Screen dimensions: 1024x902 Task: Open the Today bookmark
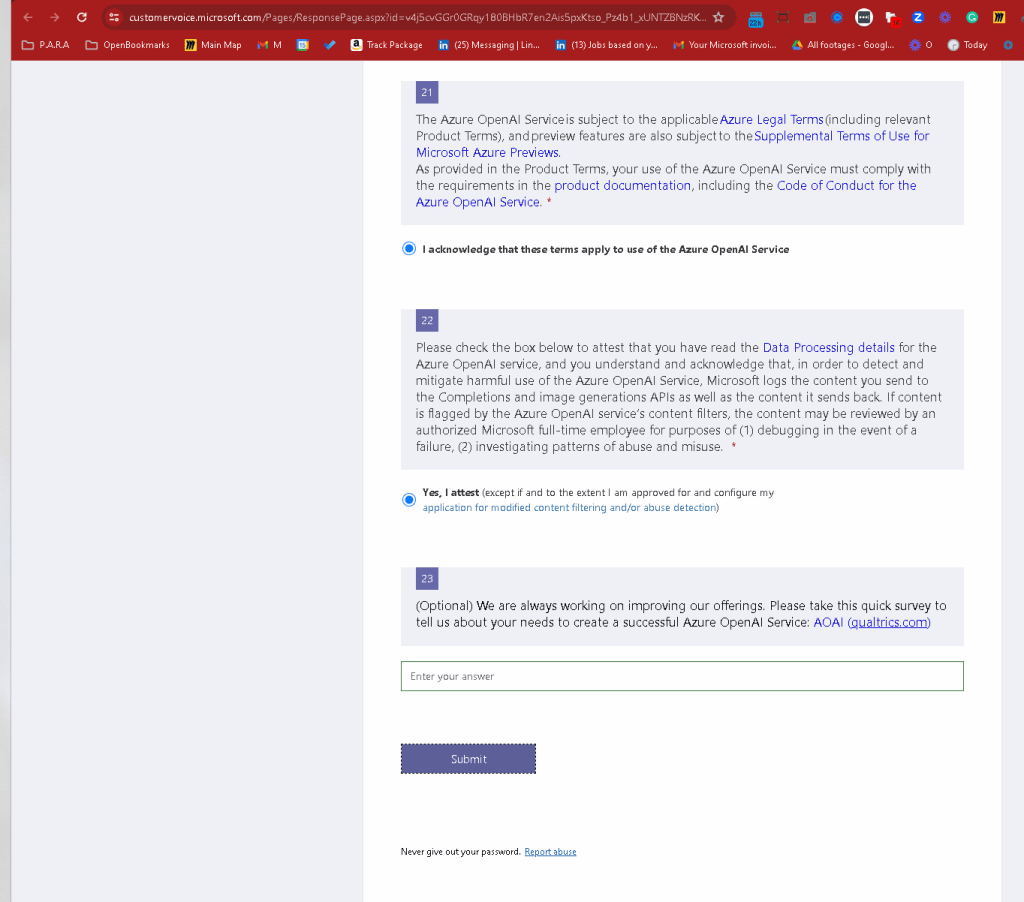tap(967, 45)
